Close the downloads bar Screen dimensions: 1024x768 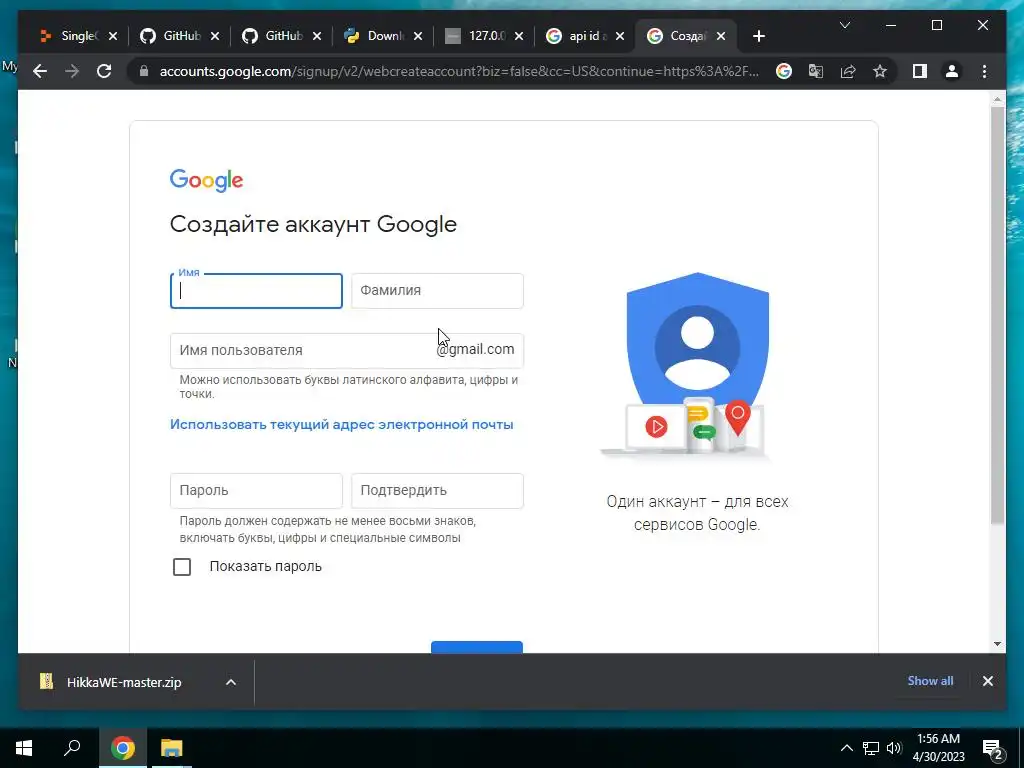[x=987, y=681]
